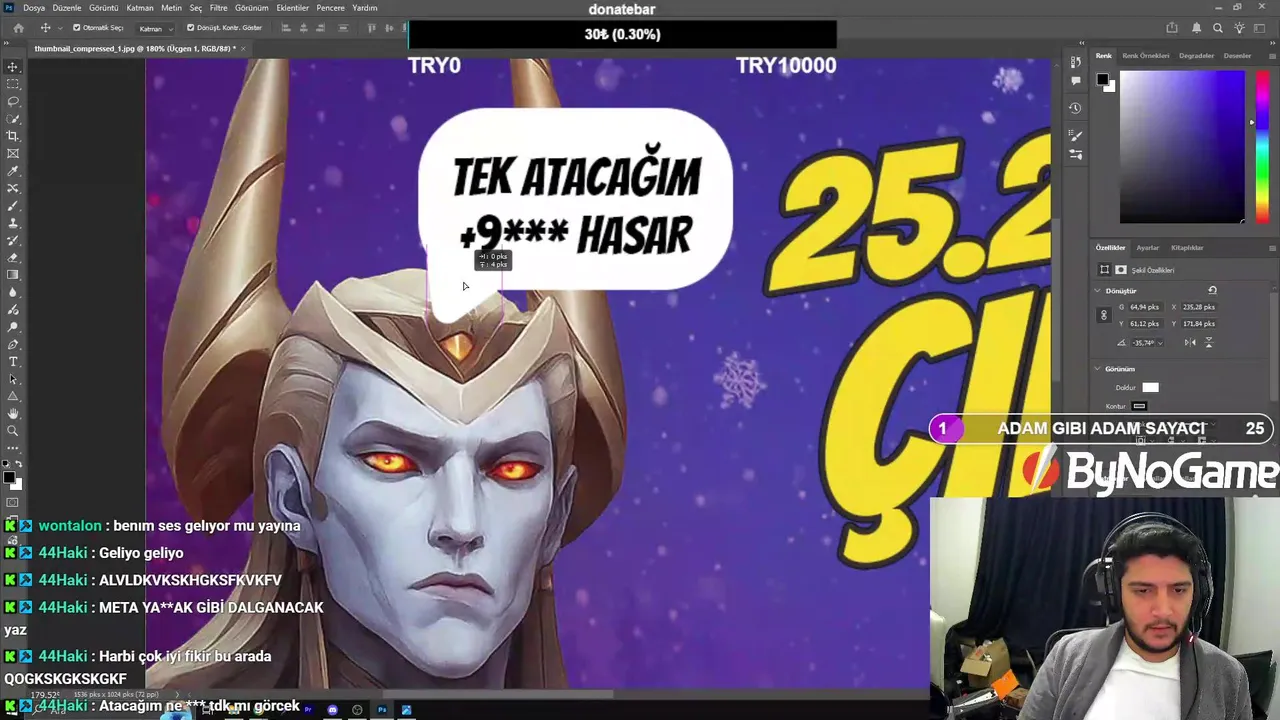Select the Gradient tool
Viewport: 1280px width, 720px height.
pos(13,275)
